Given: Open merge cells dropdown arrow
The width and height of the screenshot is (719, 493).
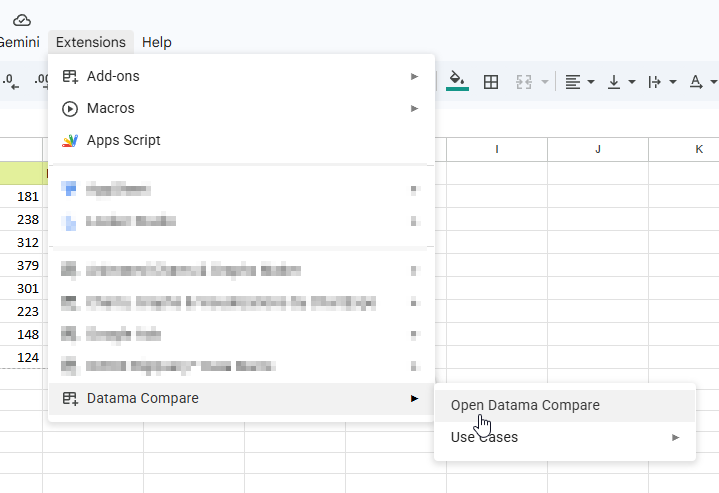Looking at the screenshot, I should (x=545, y=82).
